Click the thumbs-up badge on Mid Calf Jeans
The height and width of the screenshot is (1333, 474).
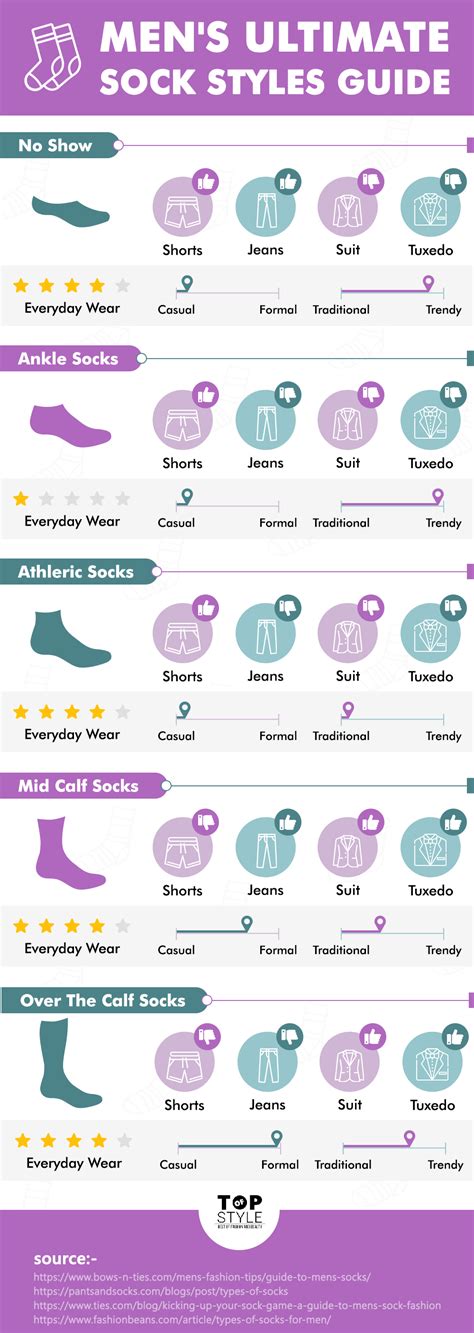coord(289,822)
